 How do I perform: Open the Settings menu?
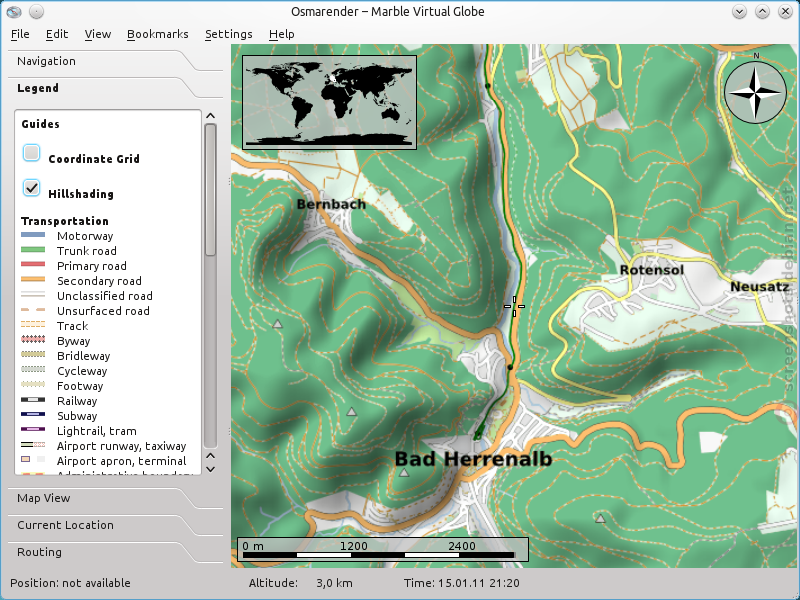point(229,34)
